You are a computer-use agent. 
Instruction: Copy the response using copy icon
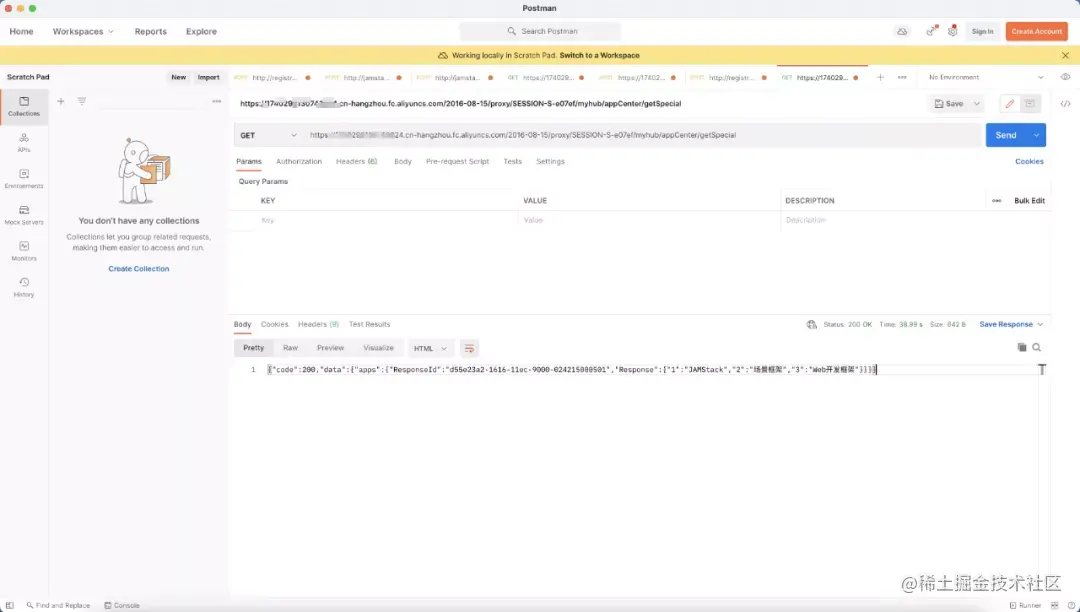pos(1021,348)
